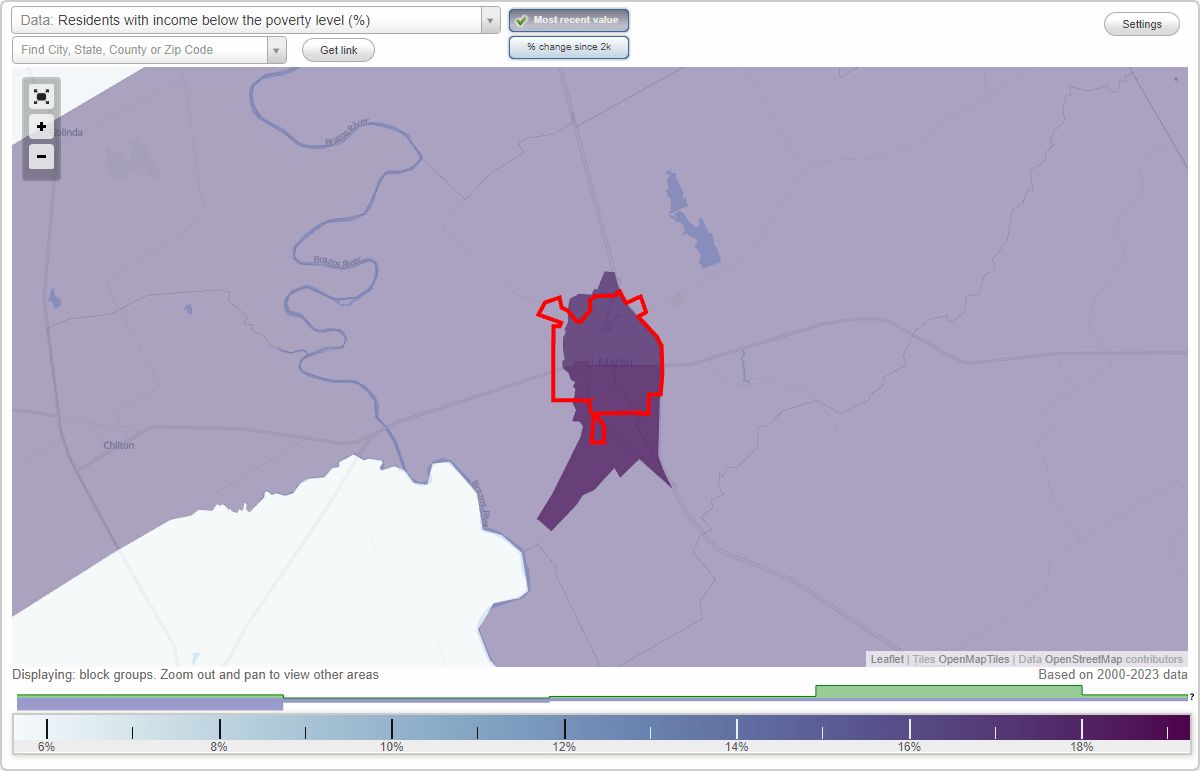
Task: Enable the Most recent value display mode
Action: [569, 19]
